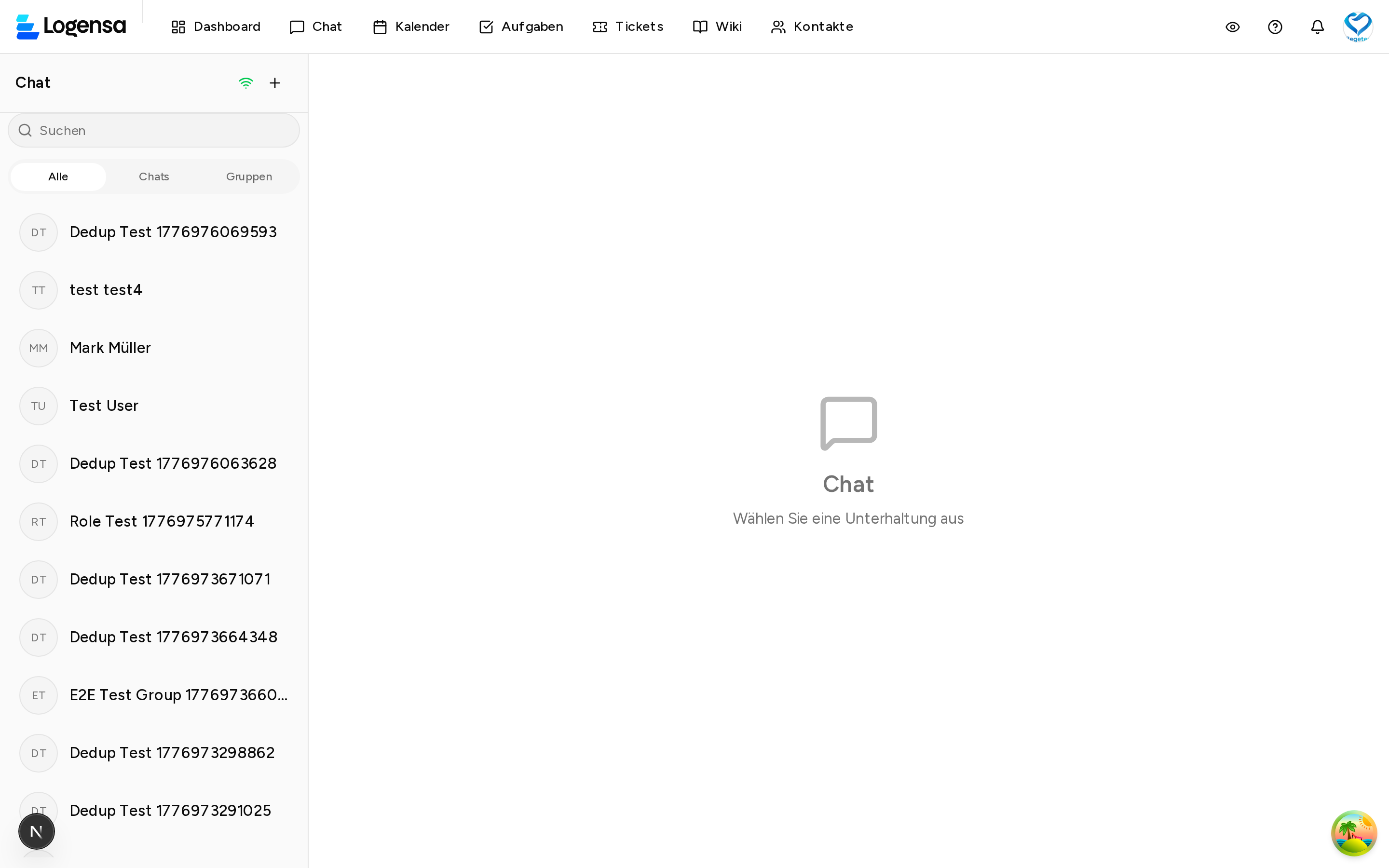Open the Aufgaben menu item
This screenshot has height=868, width=1389.
pyautogui.click(x=519, y=27)
